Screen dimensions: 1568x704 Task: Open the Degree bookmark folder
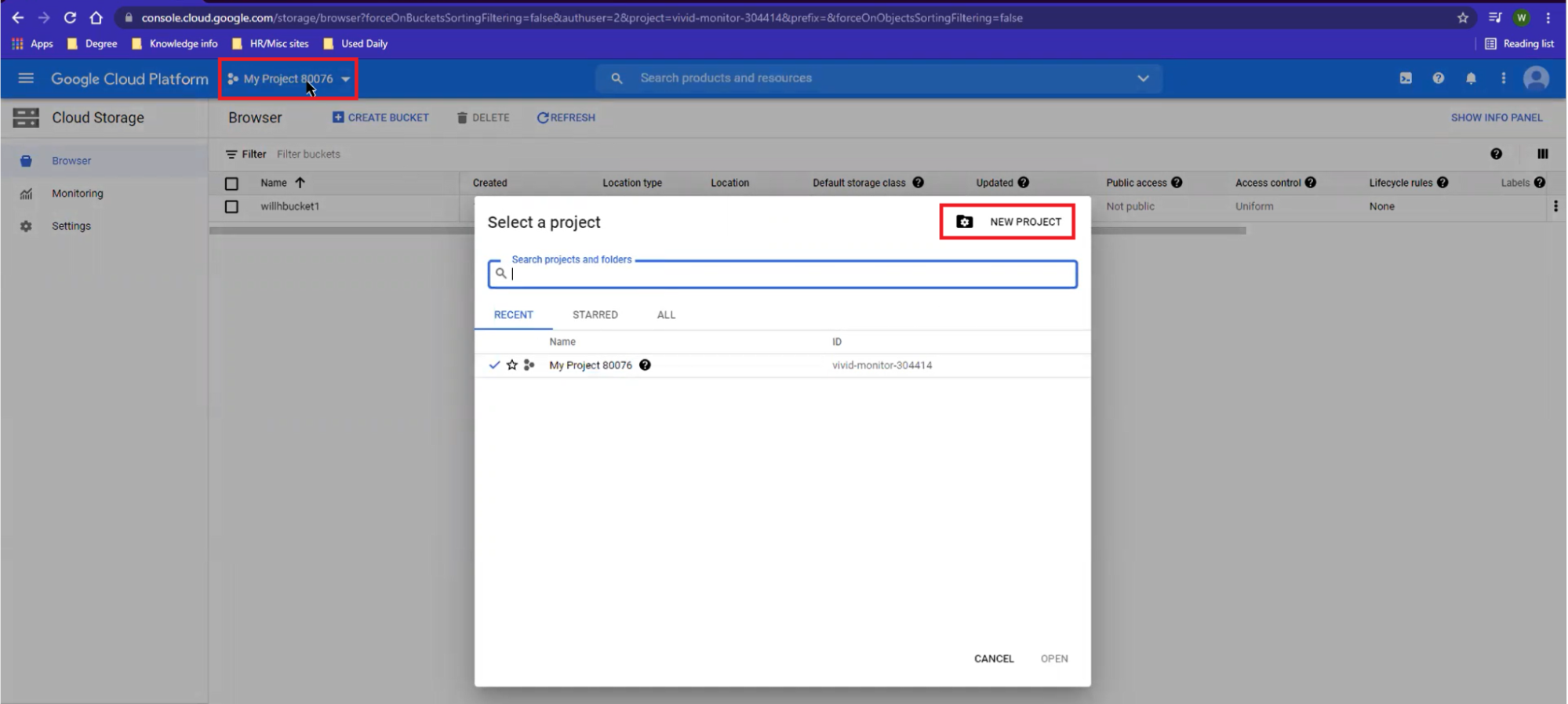click(x=93, y=44)
